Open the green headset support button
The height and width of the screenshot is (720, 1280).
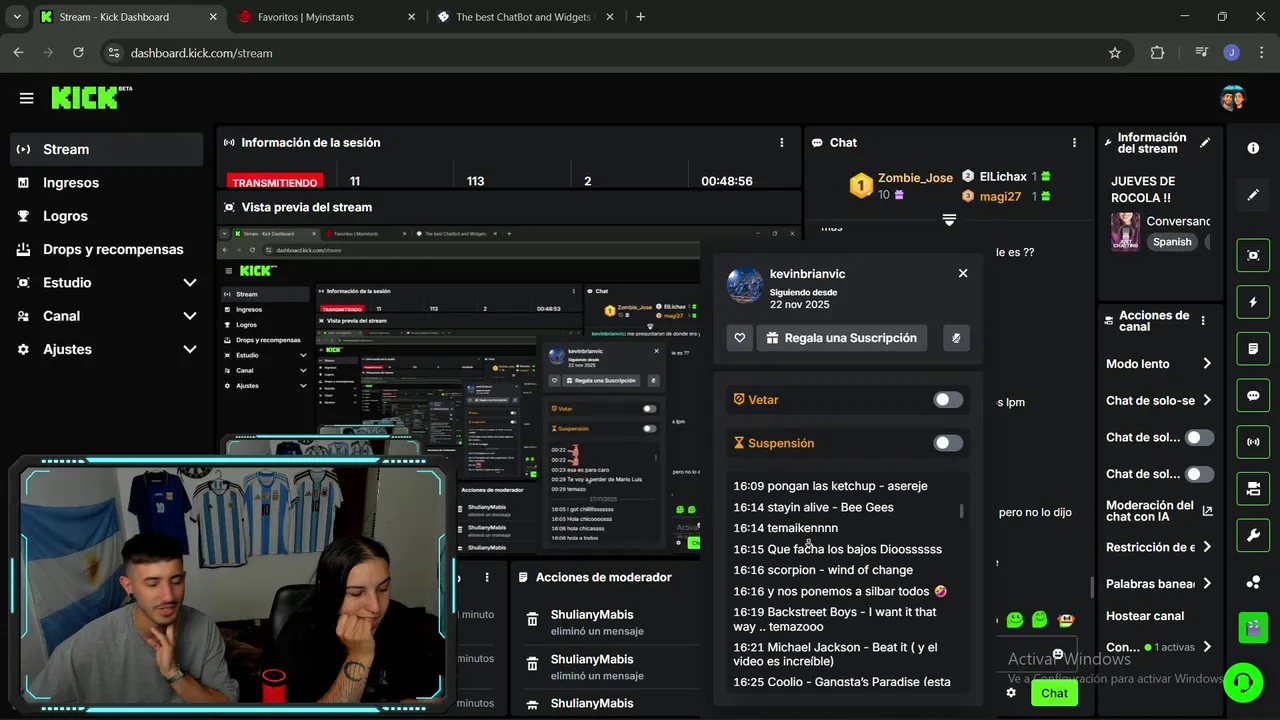coord(1243,682)
